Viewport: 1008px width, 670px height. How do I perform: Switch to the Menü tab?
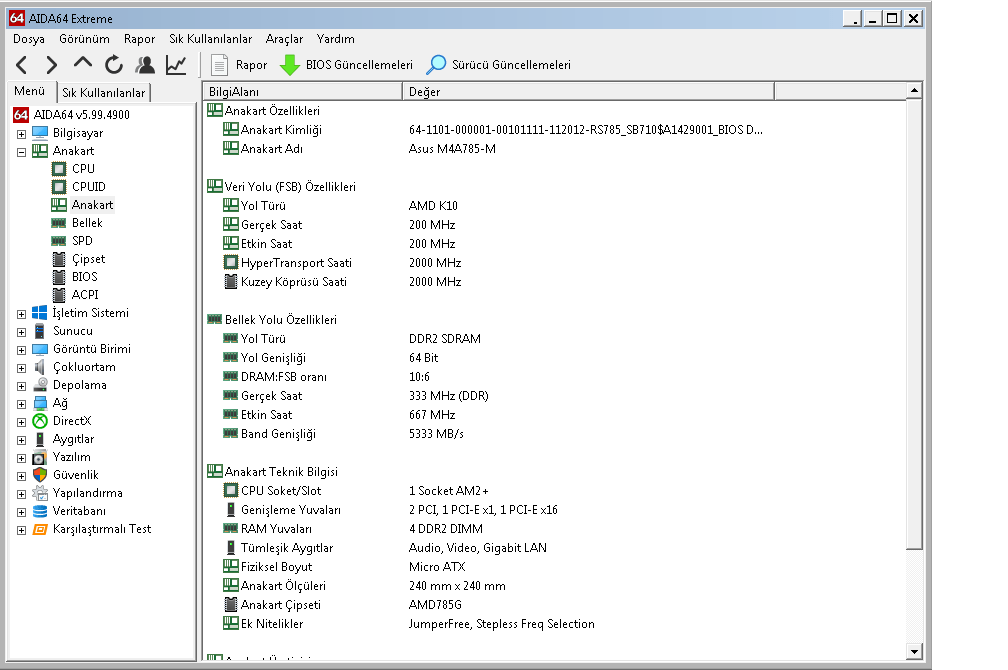tap(30, 91)
